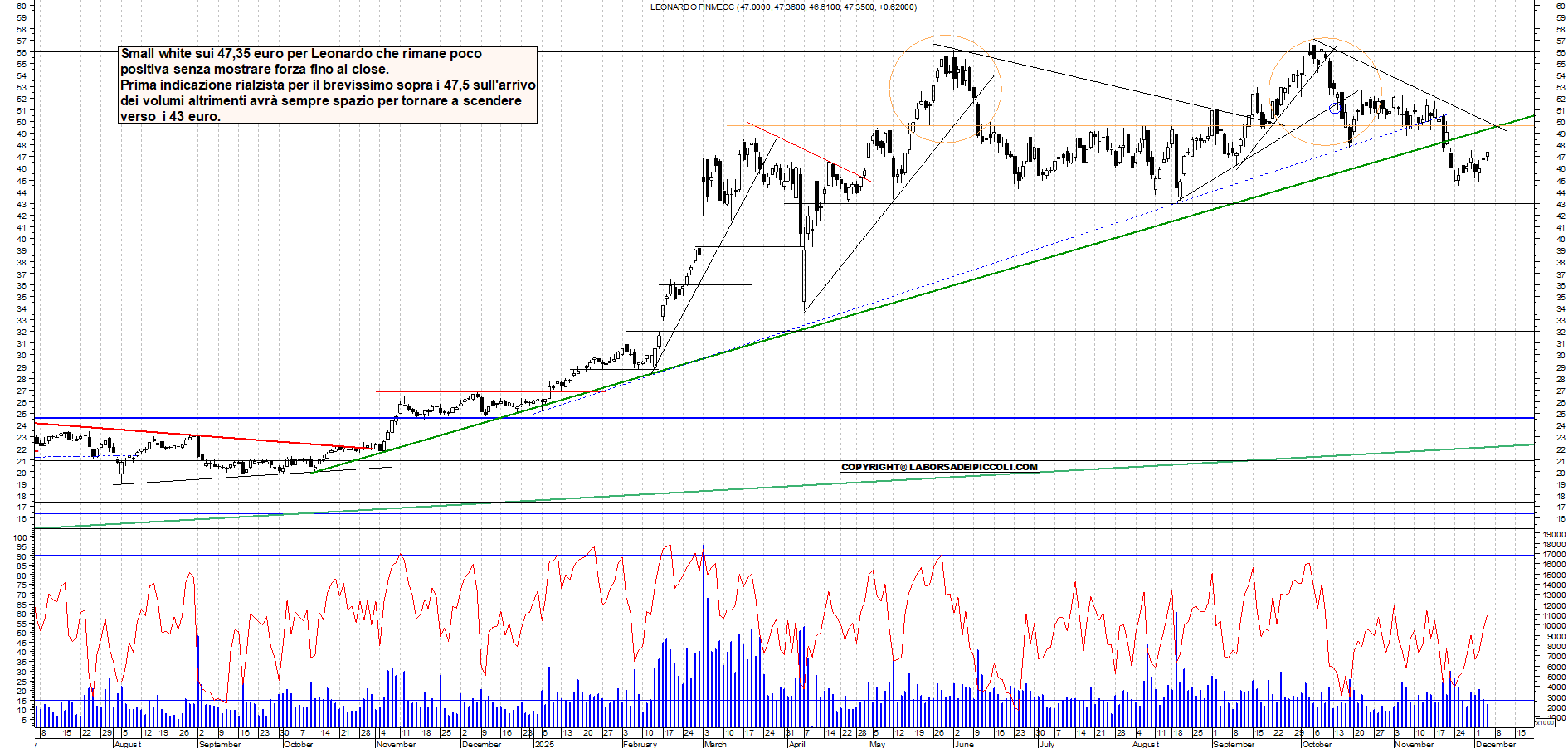
Task: Click the May label on the time axis
Action: 877,744
